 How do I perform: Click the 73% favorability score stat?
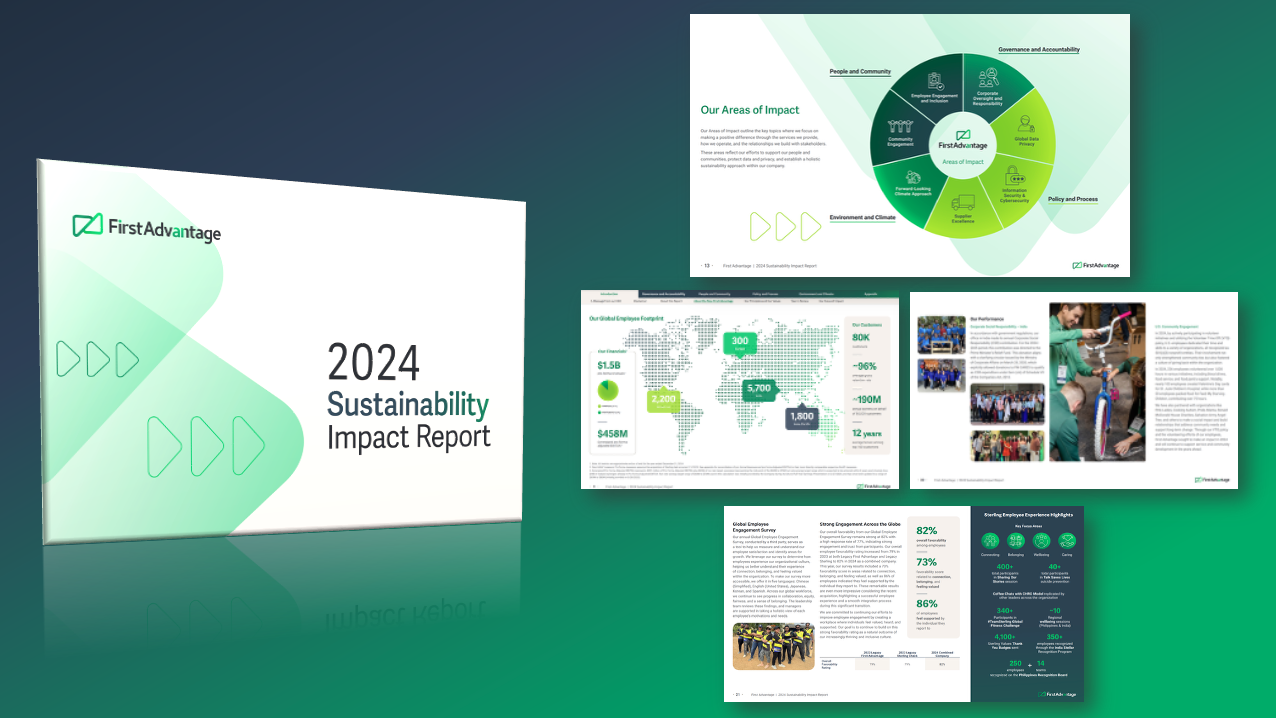(926, 562)
